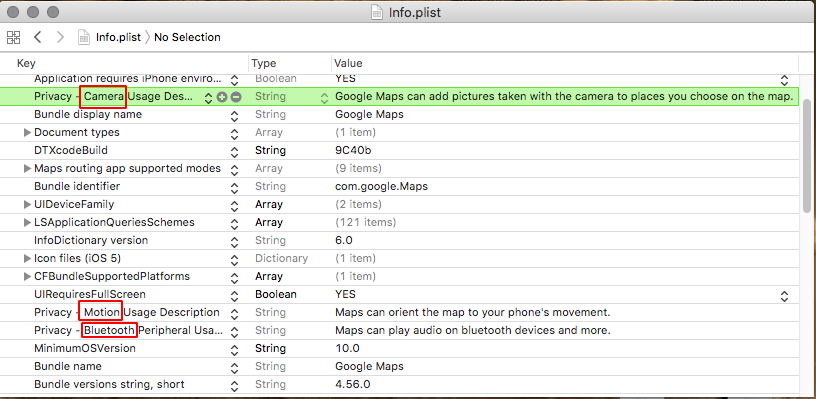Open key stepper for Bluetooth Peripheral Usage

[234, 331]
